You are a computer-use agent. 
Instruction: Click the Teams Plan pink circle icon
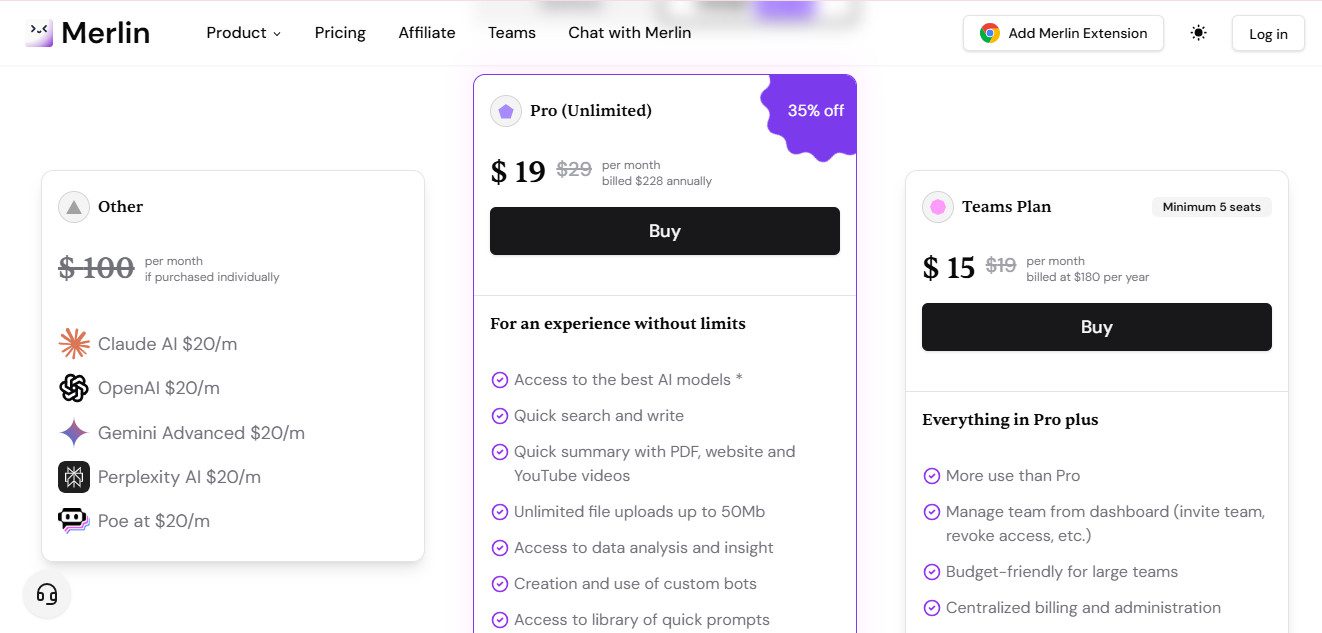pyautogui.click(x=937, y=206)
